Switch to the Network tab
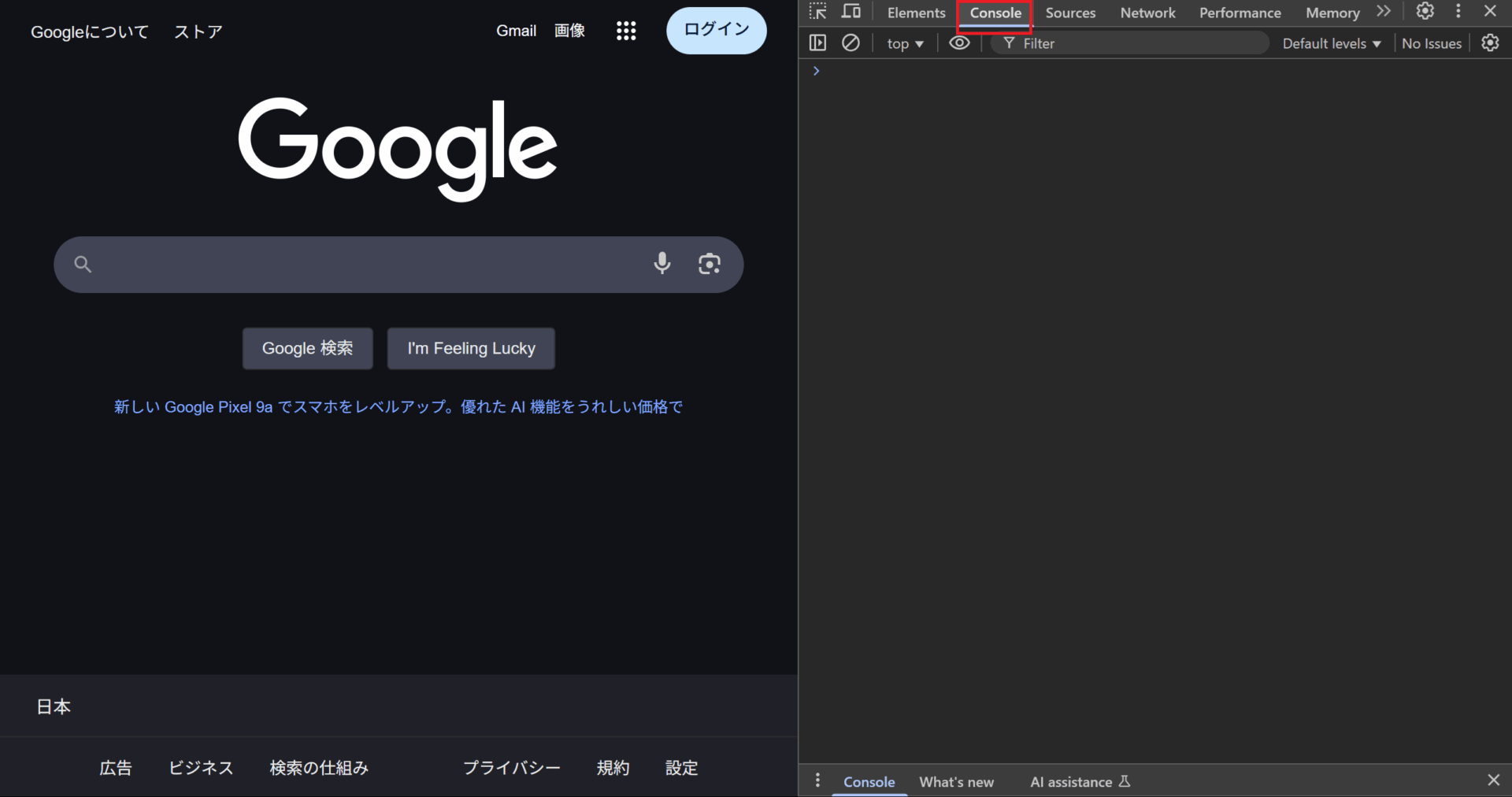 click(x=1147, y=13)
